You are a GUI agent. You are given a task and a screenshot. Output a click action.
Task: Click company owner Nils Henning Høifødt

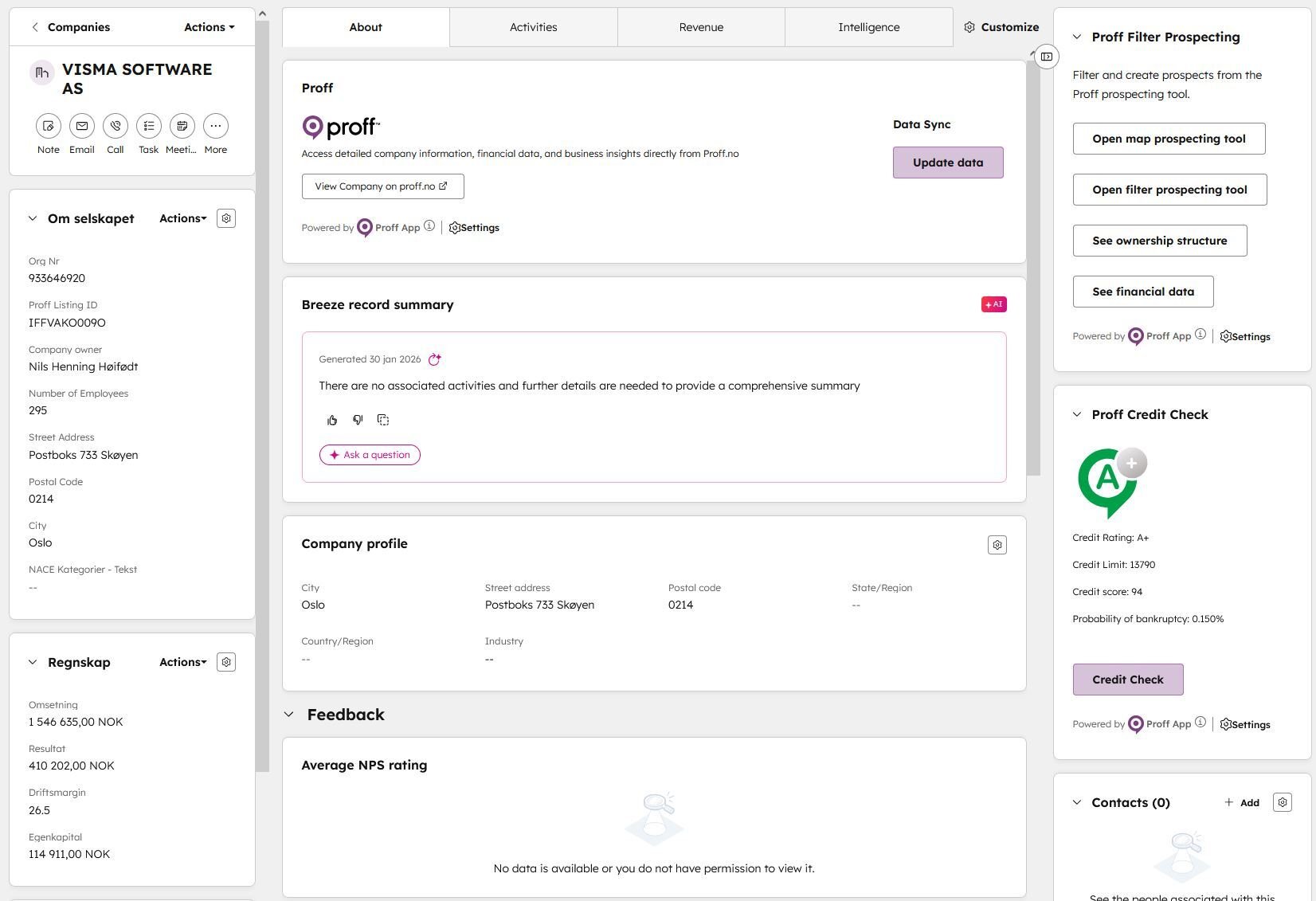(84, 366)
